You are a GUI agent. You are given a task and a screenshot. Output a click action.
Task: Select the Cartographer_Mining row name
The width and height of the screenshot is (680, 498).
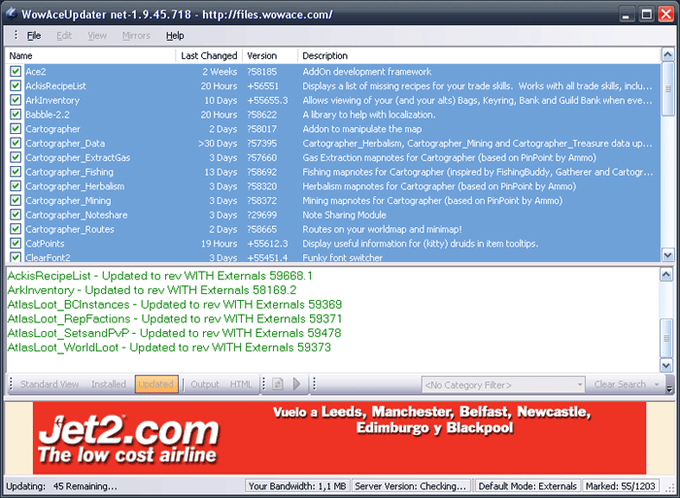click(x=68, y=200)
